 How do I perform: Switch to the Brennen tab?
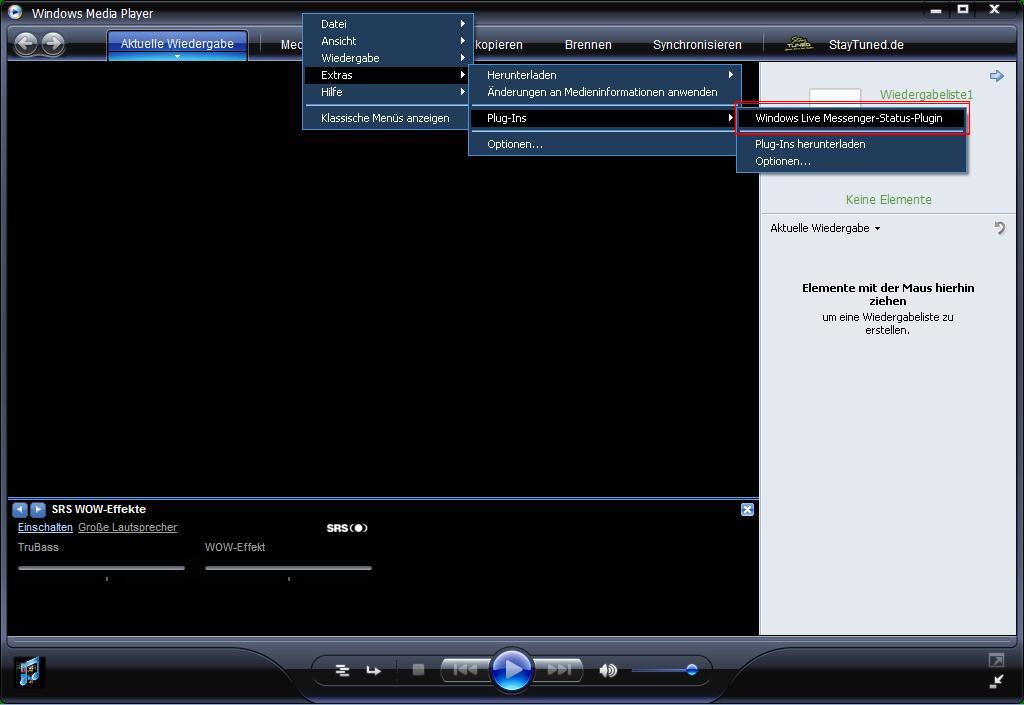pyautogui.click(x=588, y=44)
